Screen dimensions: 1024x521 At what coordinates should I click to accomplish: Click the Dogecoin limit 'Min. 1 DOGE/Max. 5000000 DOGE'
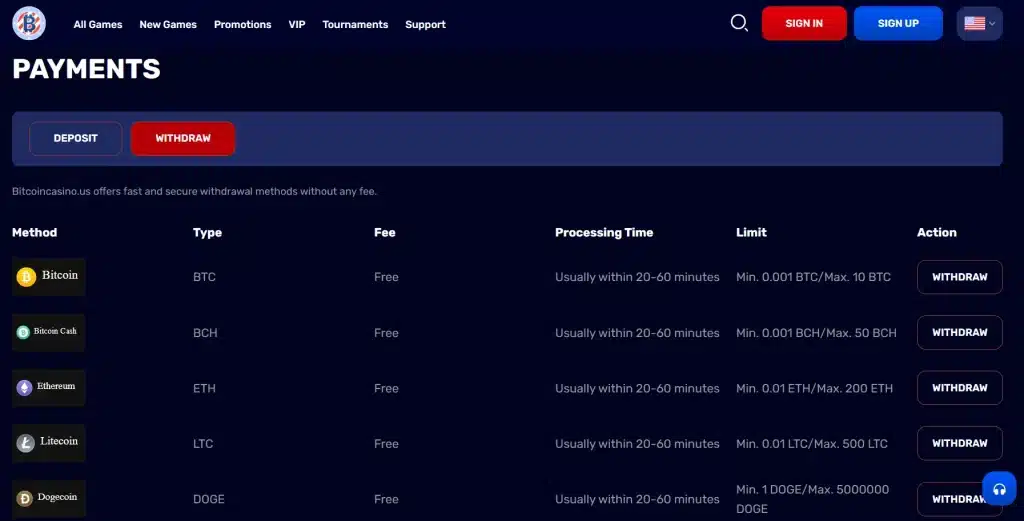point(812,499)
